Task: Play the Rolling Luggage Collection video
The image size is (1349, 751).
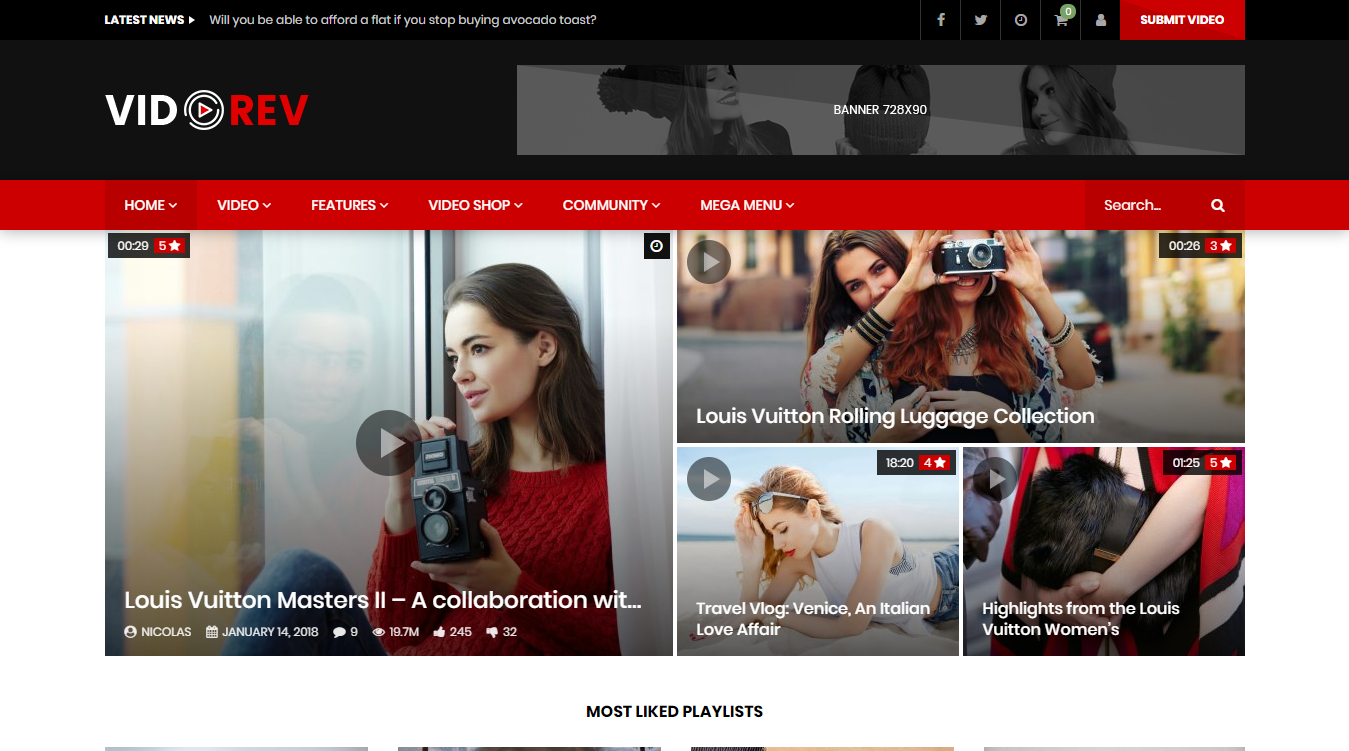Action: pyautogui.click(x=709, y=262)
